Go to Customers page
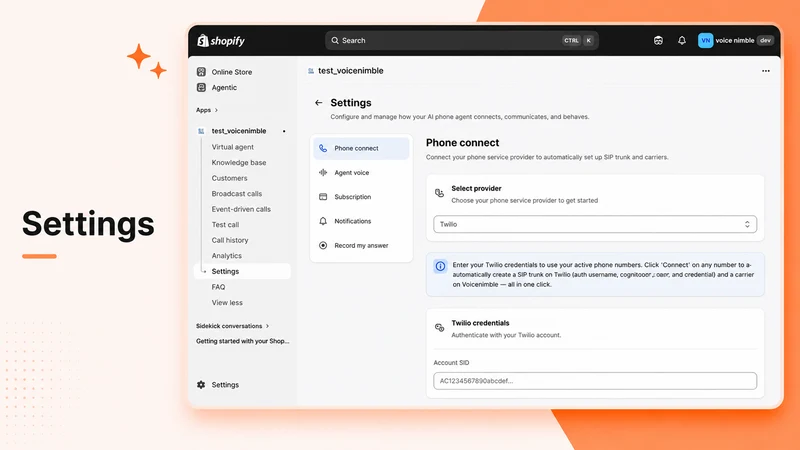The image size is (800, 450). point(229,178)
